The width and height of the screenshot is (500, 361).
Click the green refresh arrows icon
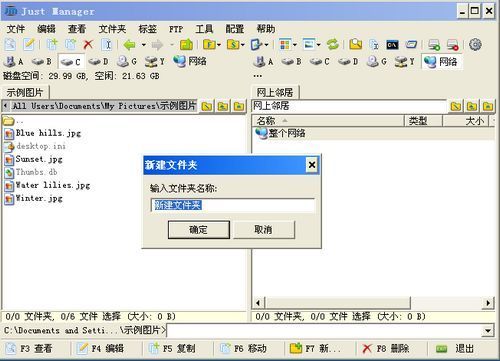332,44
